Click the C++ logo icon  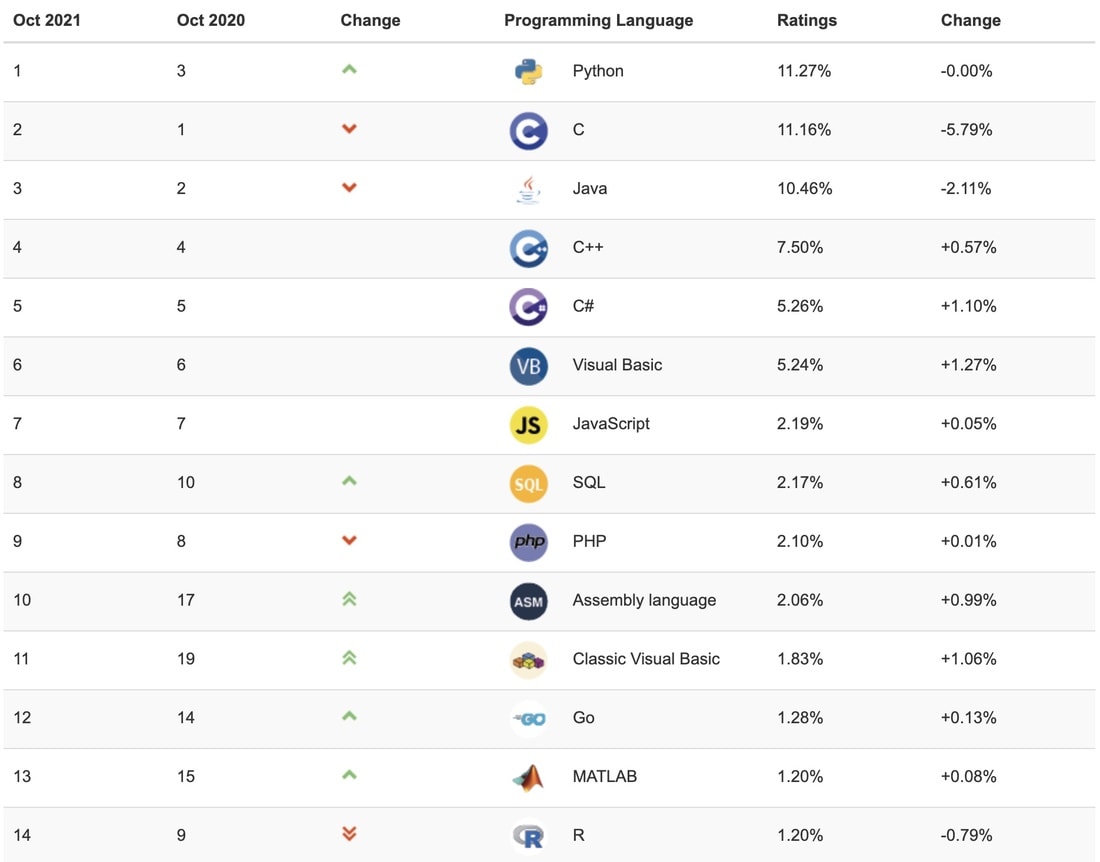528,248
